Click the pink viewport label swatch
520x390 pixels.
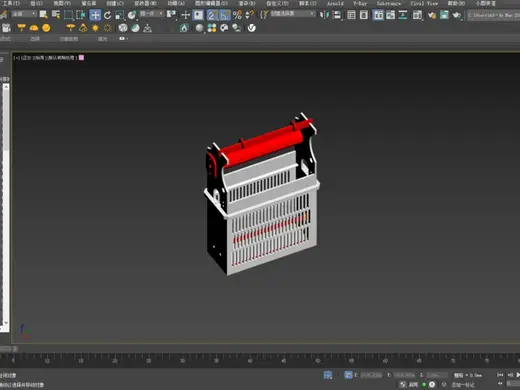tap(81, 58)
